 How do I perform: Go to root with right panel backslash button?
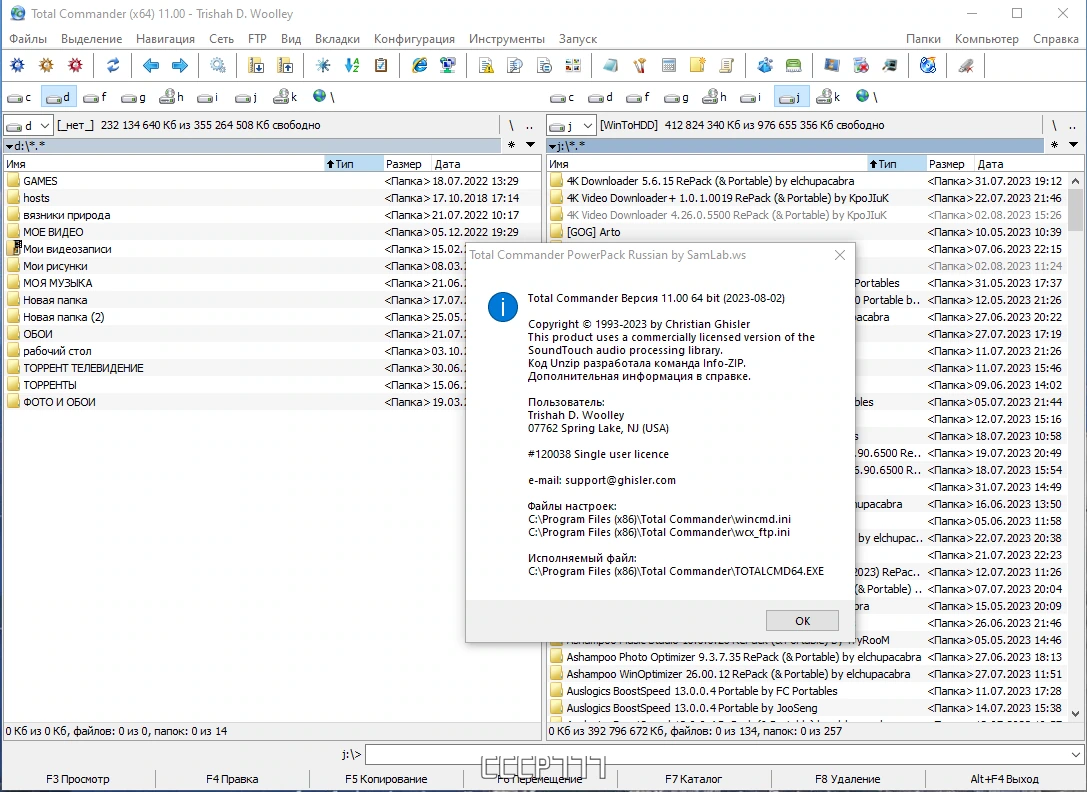1054,126
